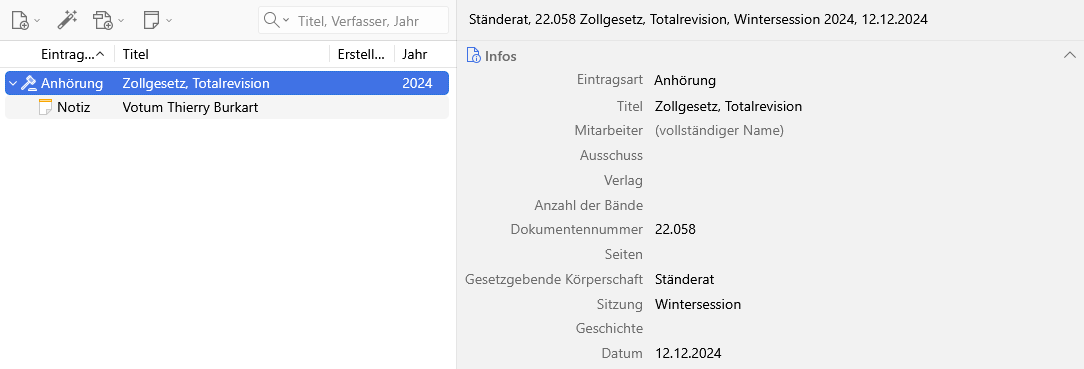This screenshot has width=1084, height=369.
Task: Click the gavel icon of Anhörung entry
Action: pyautogui.click(x=29, y=84)
